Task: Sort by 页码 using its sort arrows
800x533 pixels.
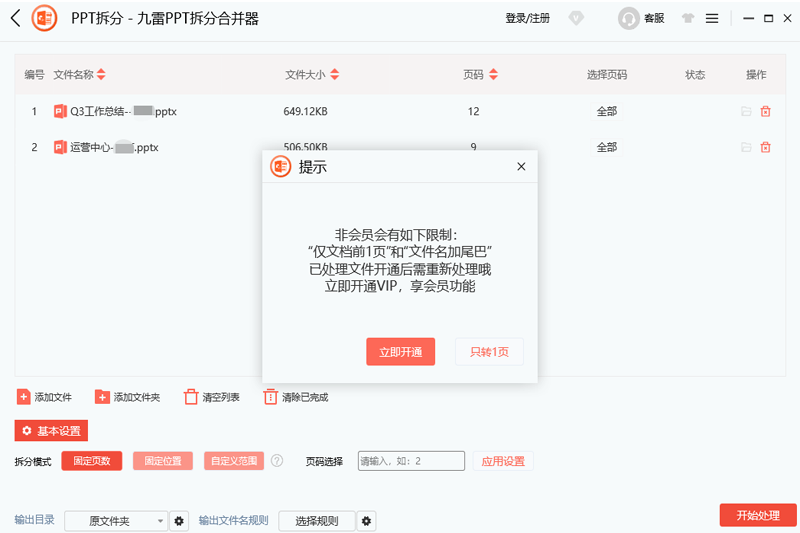Action: coord(493,74)
